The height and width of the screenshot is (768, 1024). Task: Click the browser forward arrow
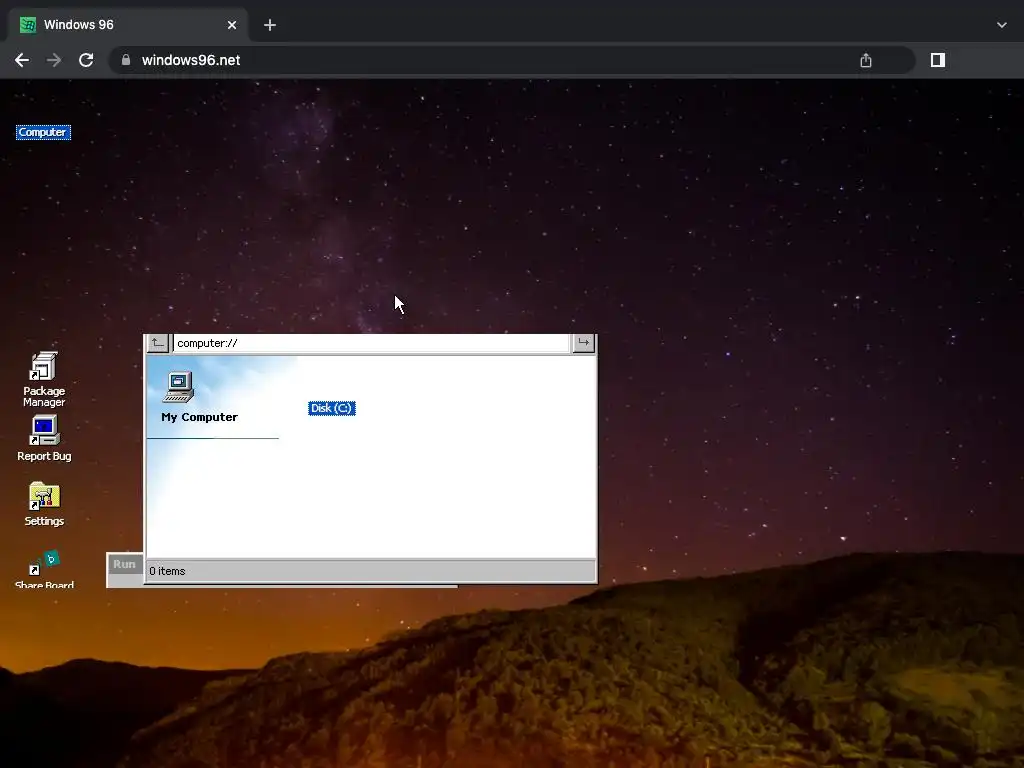coord(54,60)
